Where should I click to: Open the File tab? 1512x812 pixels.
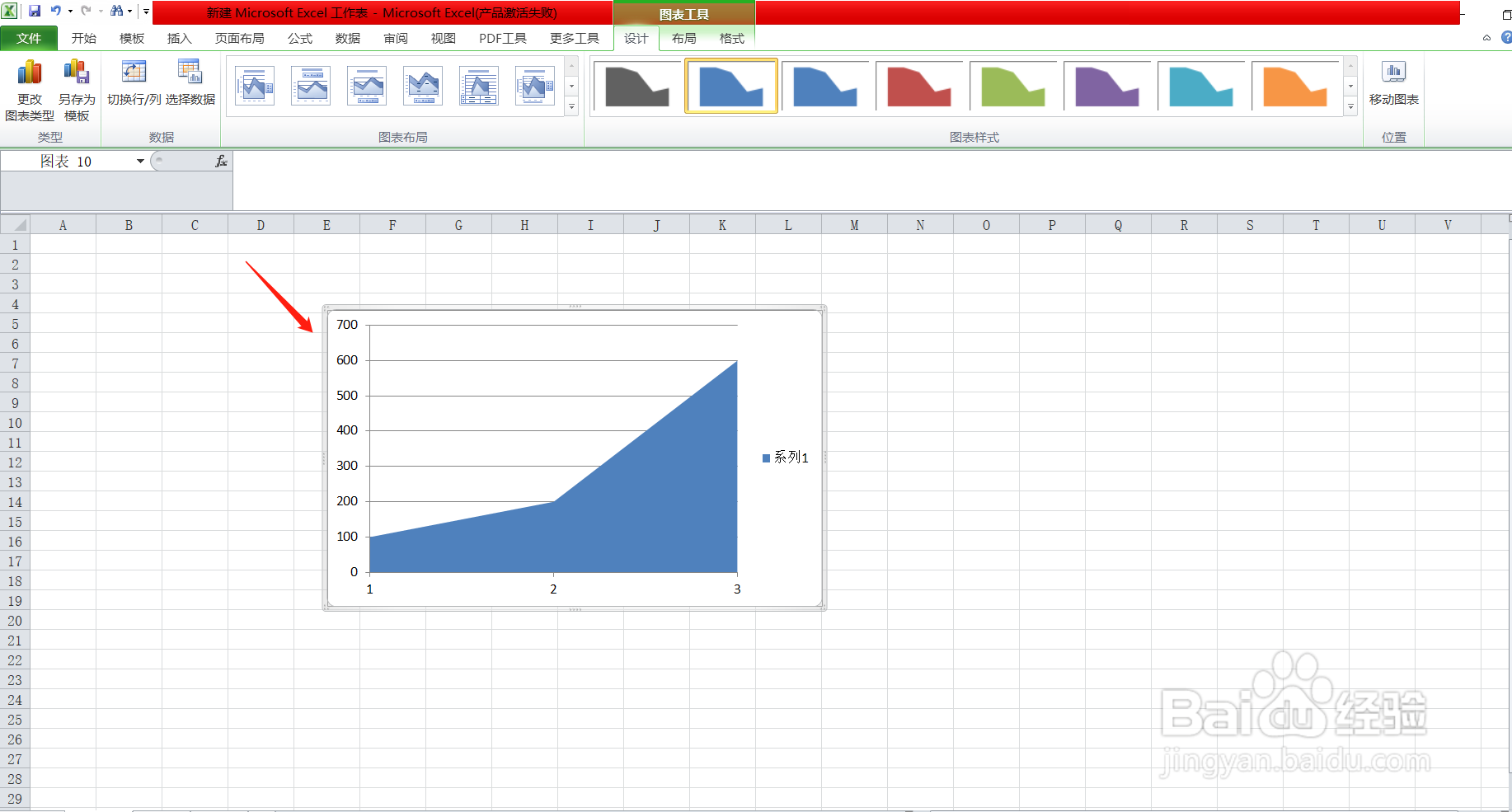point(29,39)
